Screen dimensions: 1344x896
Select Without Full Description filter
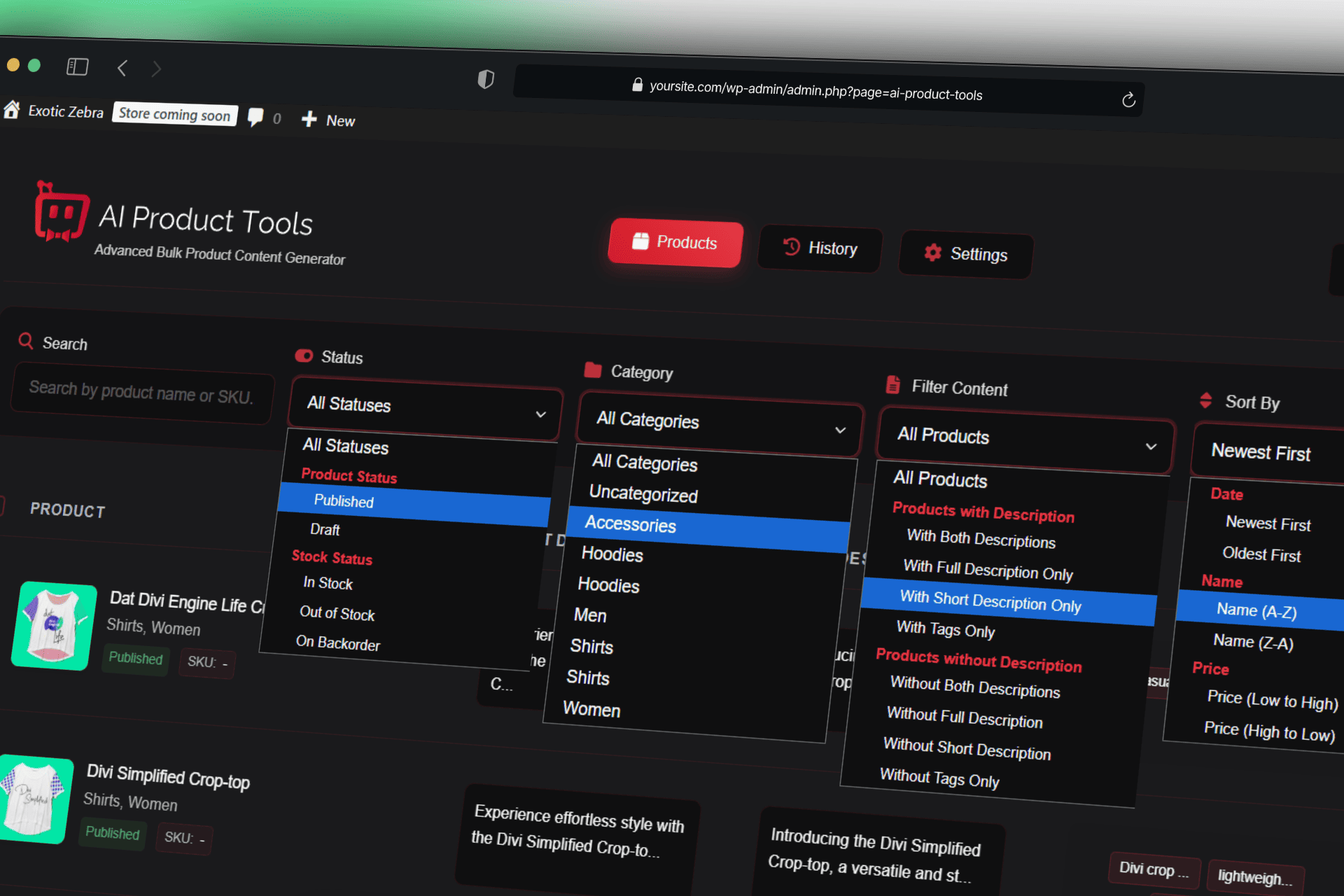coord(965,717)
